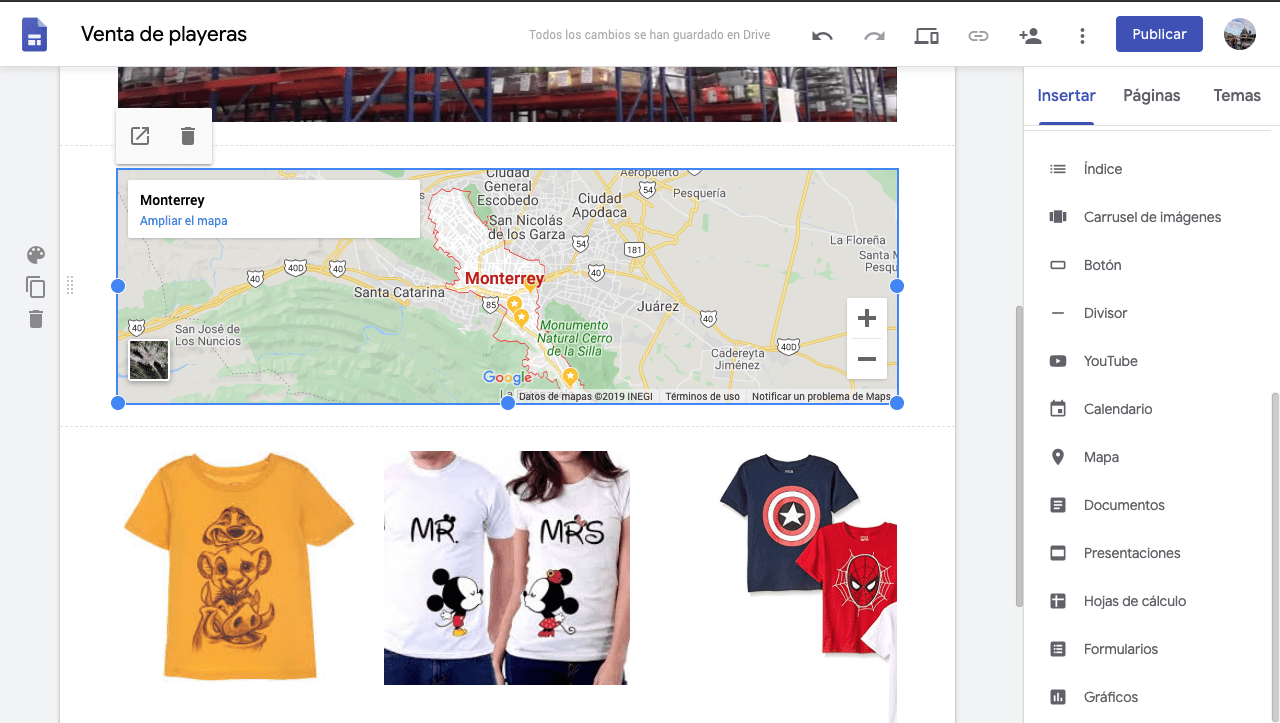Screen dimensions: 1280x723
Task: Select the yellow Lion King t-shirt image
Action: click(239, 567)
